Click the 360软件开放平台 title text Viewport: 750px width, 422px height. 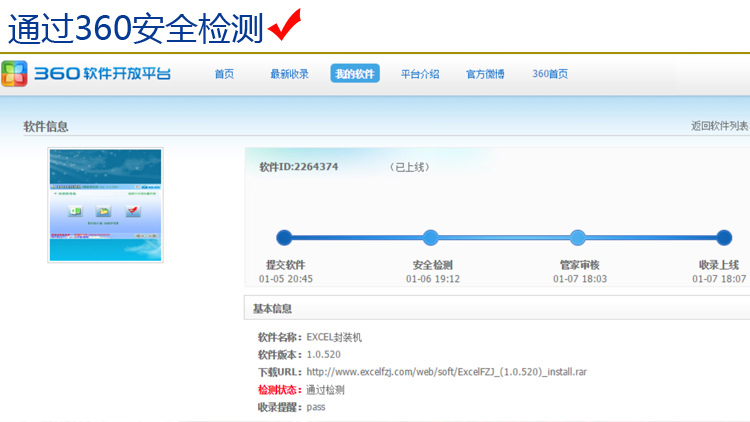pos(102,73)
